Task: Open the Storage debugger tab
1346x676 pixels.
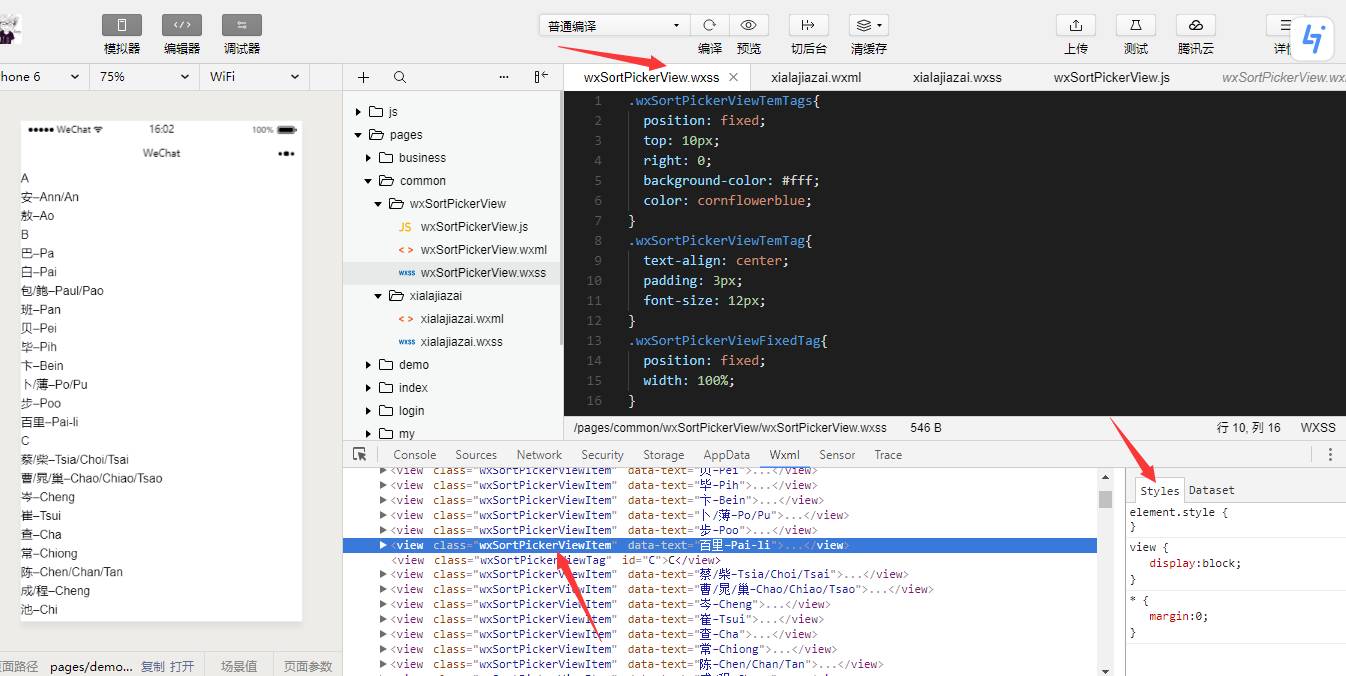Action: (664, 455)
